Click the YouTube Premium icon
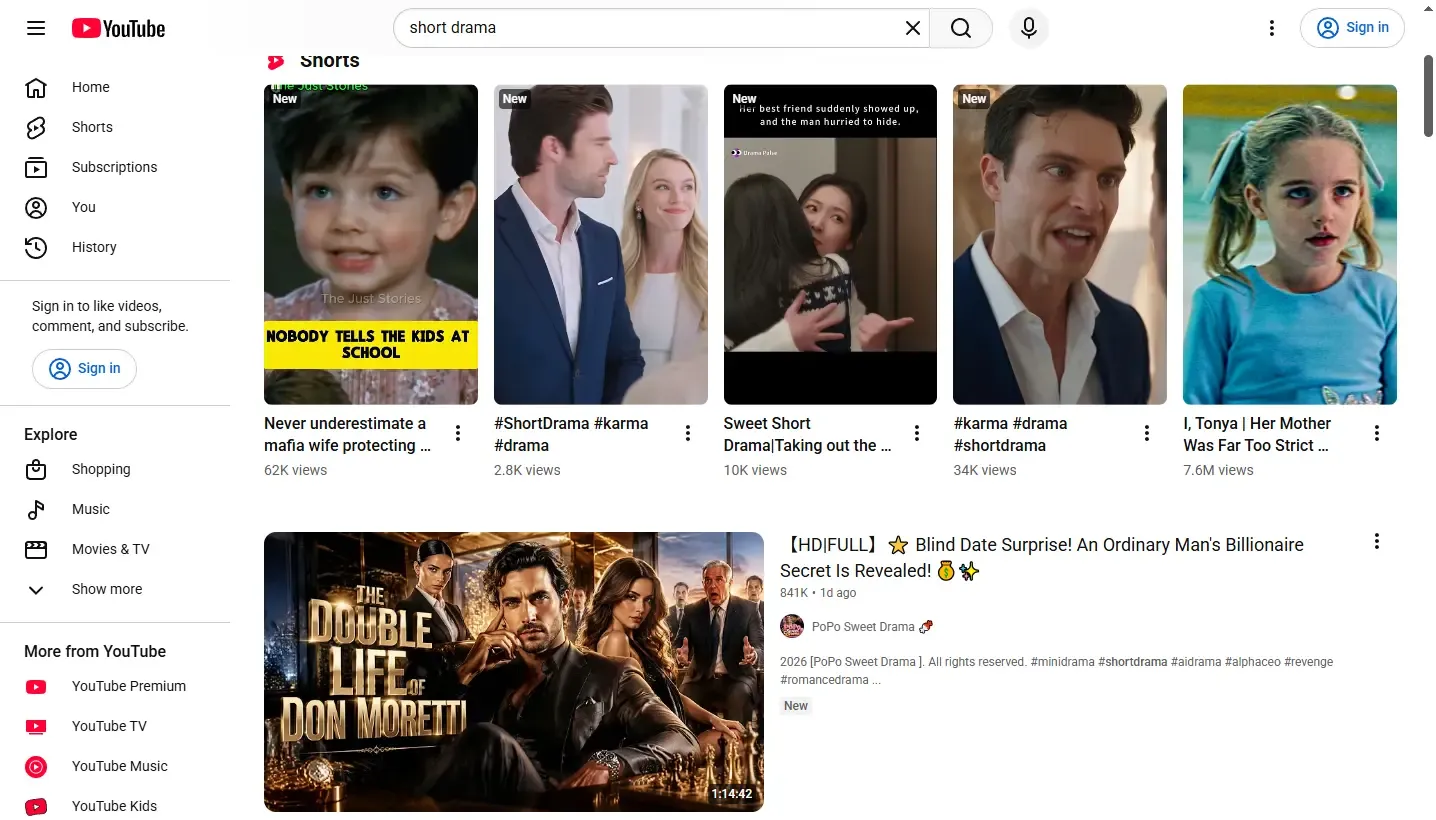This screenshot has width=1436, height=820. pos(36,686)
